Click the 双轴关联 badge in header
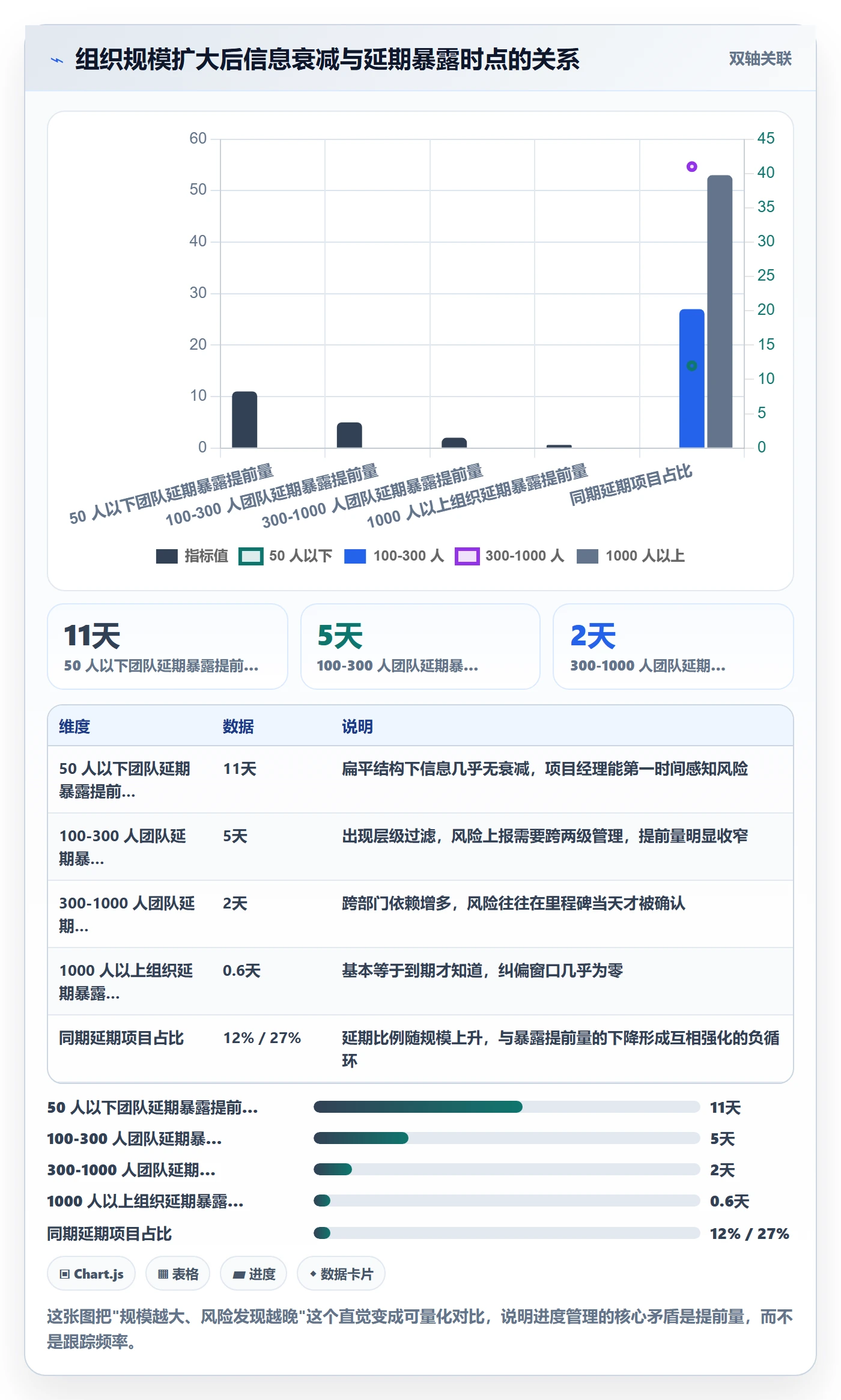 760,58
